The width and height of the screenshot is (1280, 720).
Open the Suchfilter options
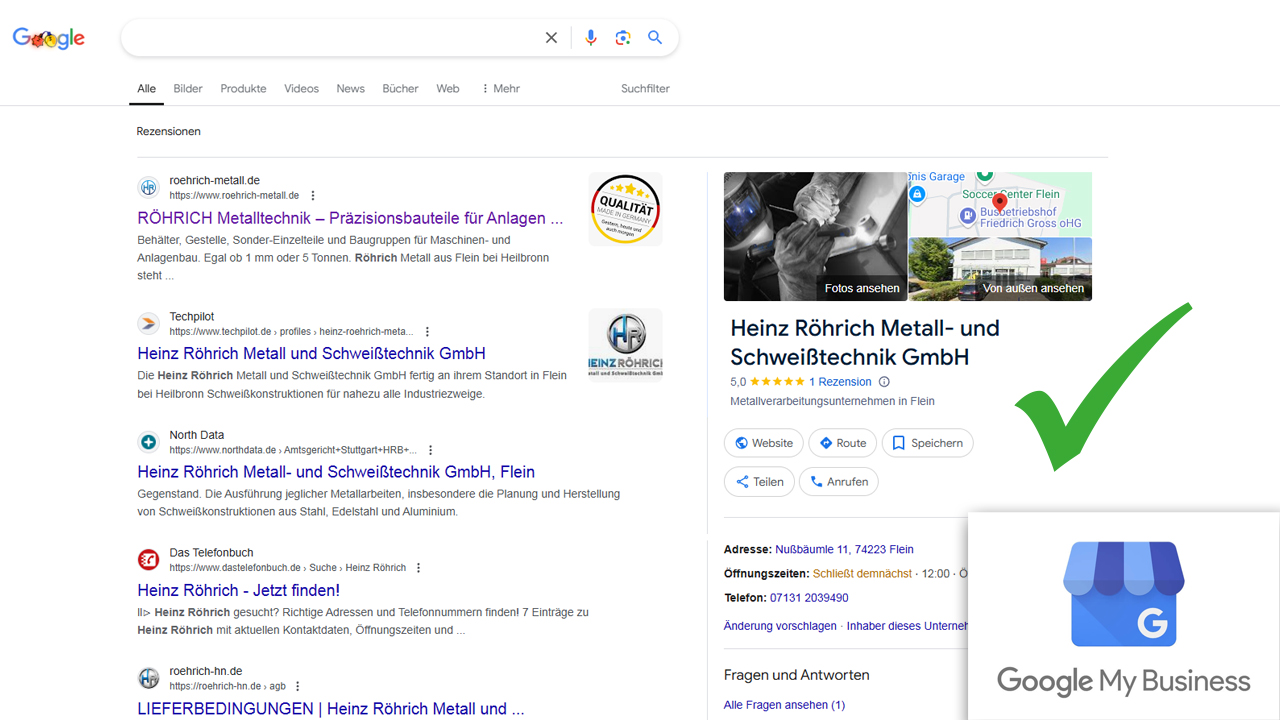(x=645, y=89)
